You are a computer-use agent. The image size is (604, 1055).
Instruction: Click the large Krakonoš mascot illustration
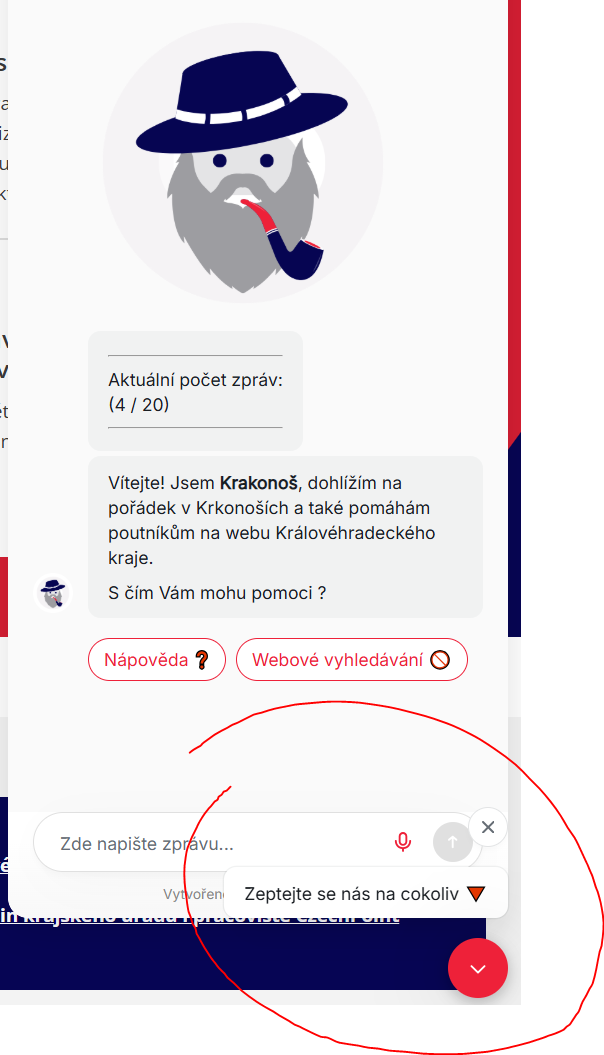(243, 163)
